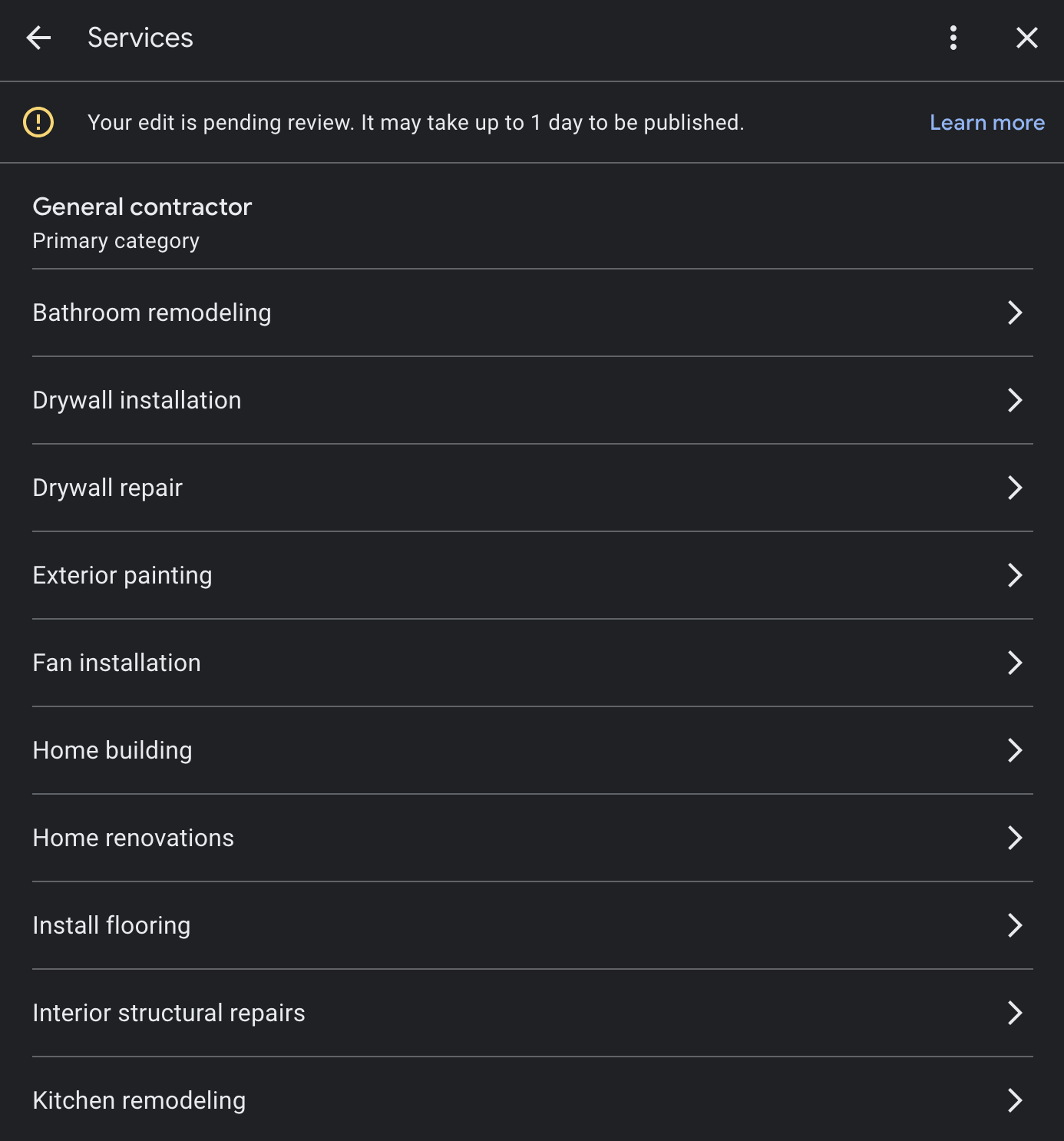Select the Install flooring service
The width and height of the screenshot is (1064, 1141).
tap(532, 925)
